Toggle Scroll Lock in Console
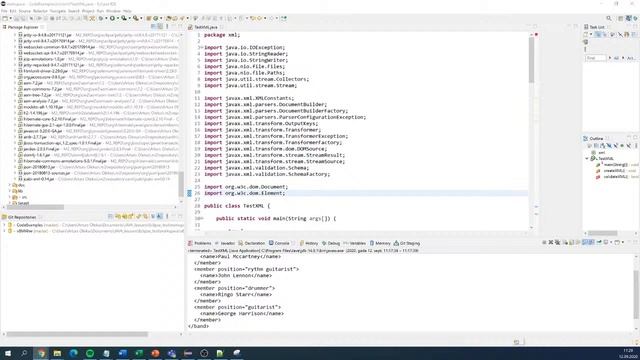The width and height of the screenshot is (640, 360). click(572, 242)
